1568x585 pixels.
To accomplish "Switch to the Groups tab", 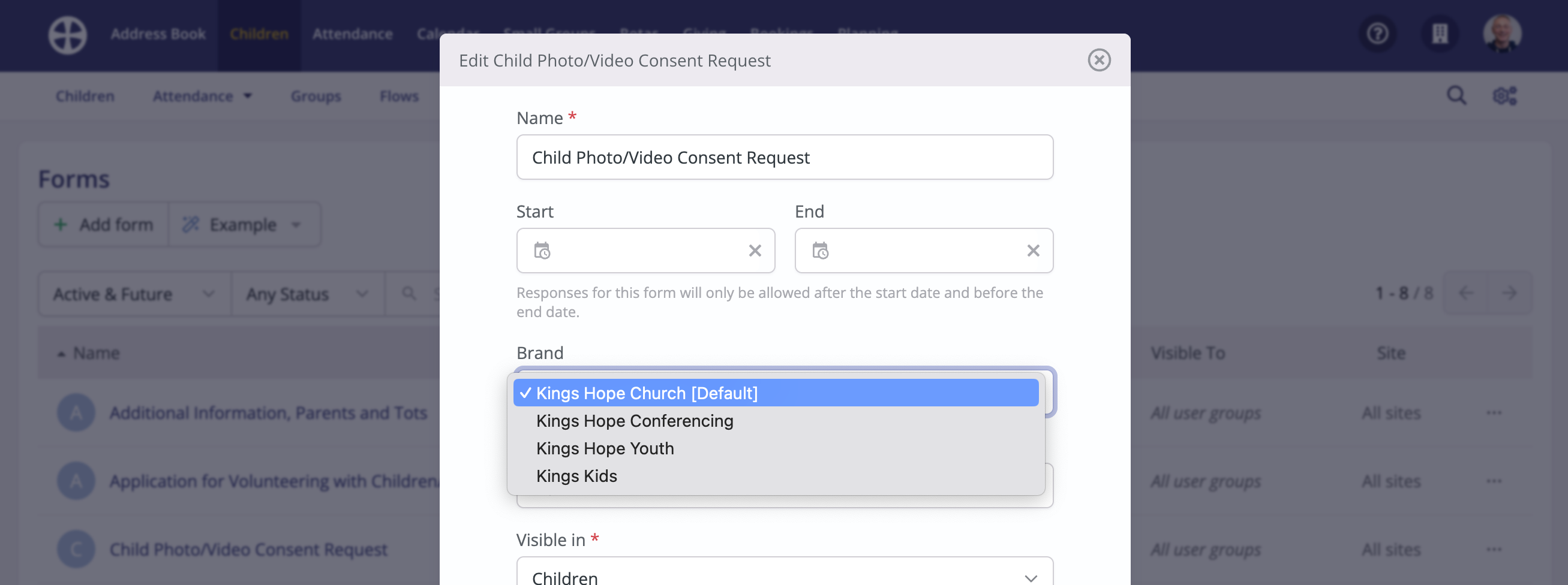I will (x=316, y=96).
